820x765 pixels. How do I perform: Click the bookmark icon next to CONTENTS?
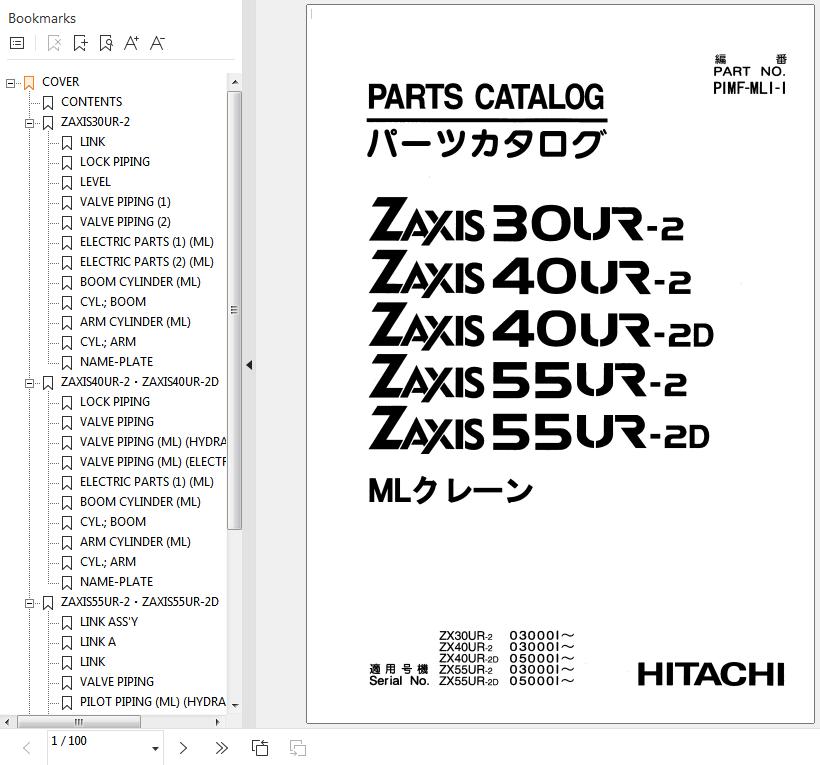click(48, 102)
